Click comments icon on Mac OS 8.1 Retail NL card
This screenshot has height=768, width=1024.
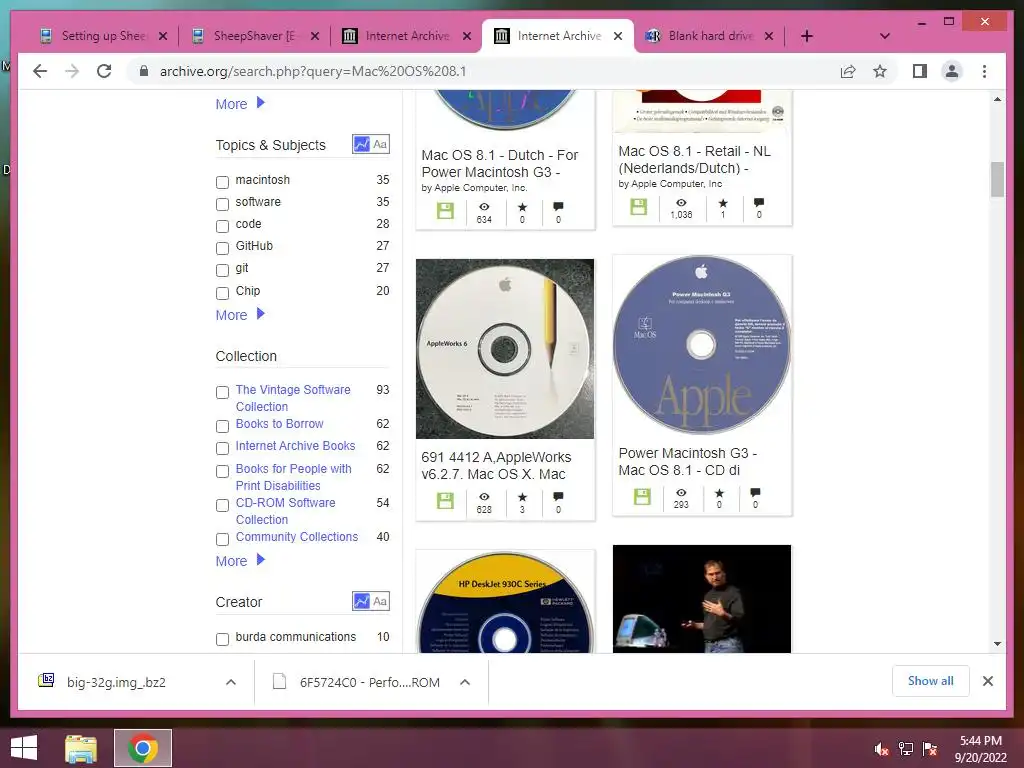click(x=758, y=202)
